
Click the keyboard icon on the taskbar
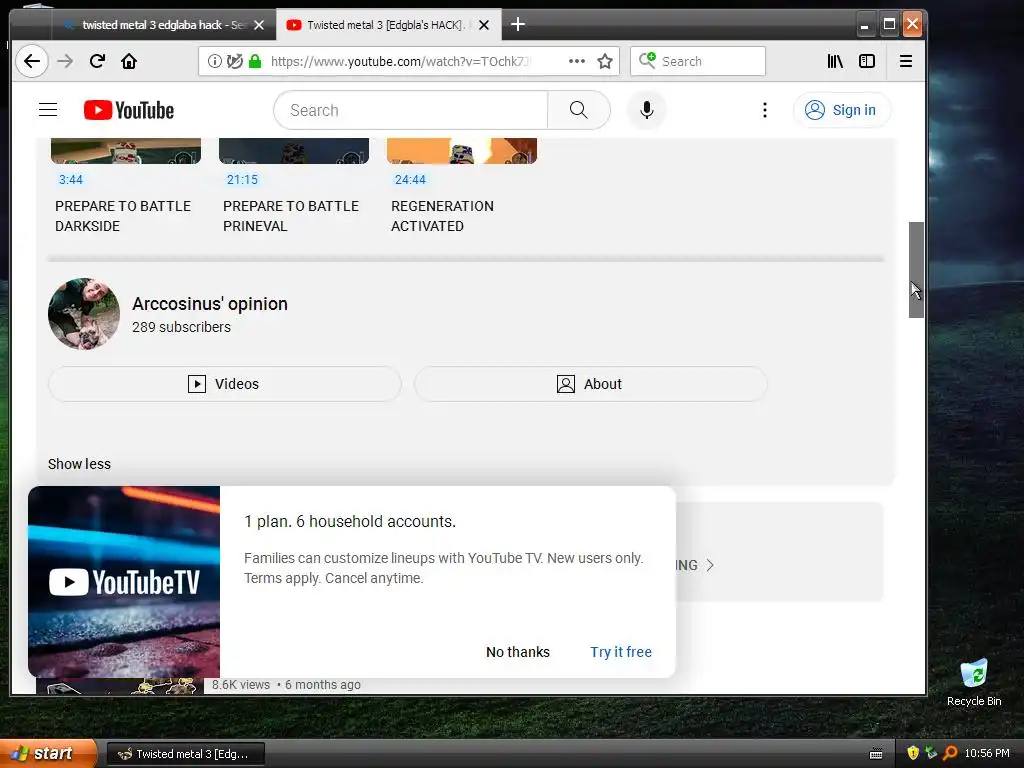(876, 754)
